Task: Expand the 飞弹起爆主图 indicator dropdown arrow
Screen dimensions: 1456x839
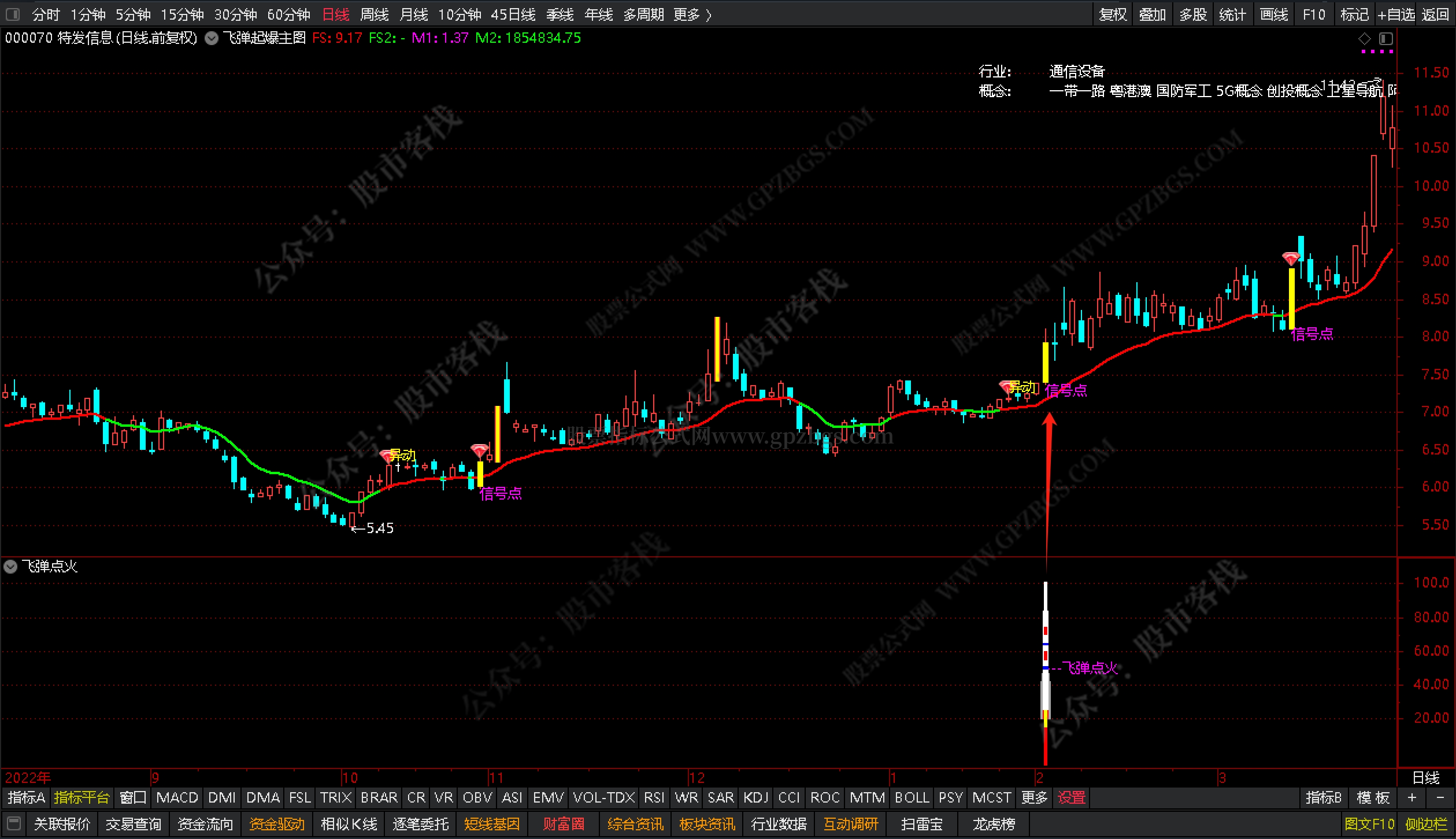Action: (x=212, y=39)
